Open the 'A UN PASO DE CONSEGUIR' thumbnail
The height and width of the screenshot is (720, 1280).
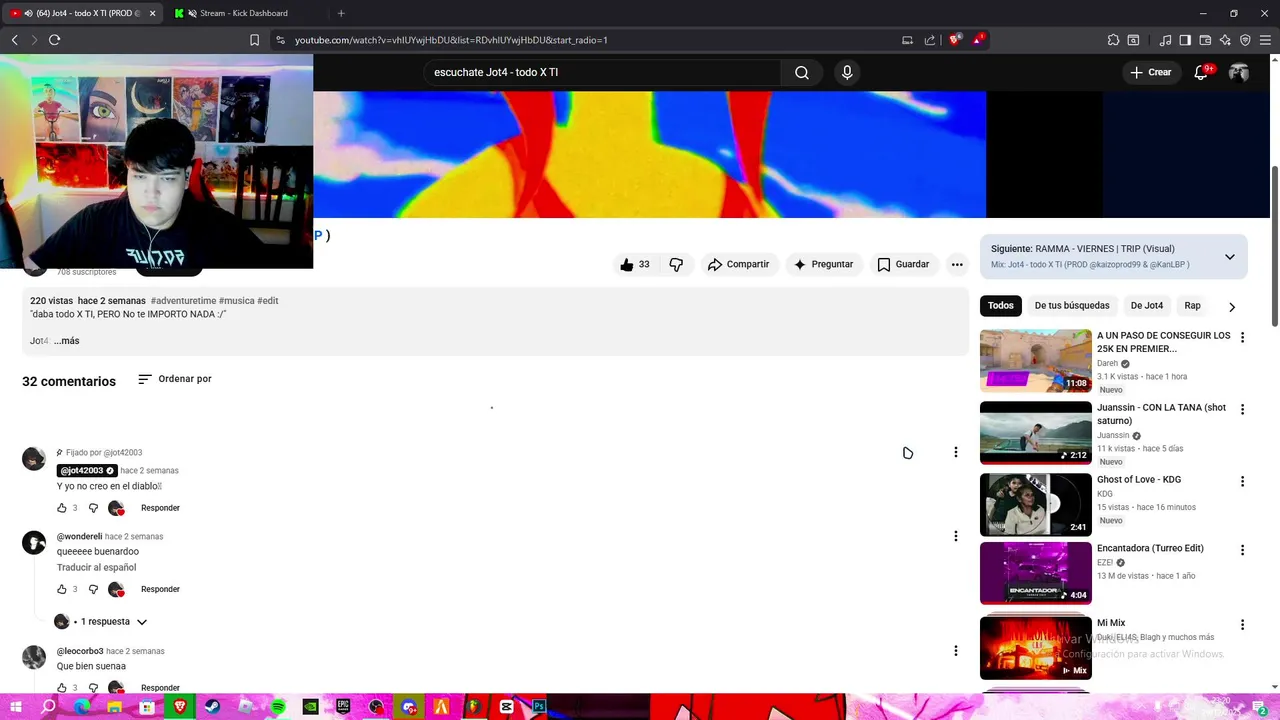pos(1035,361)
